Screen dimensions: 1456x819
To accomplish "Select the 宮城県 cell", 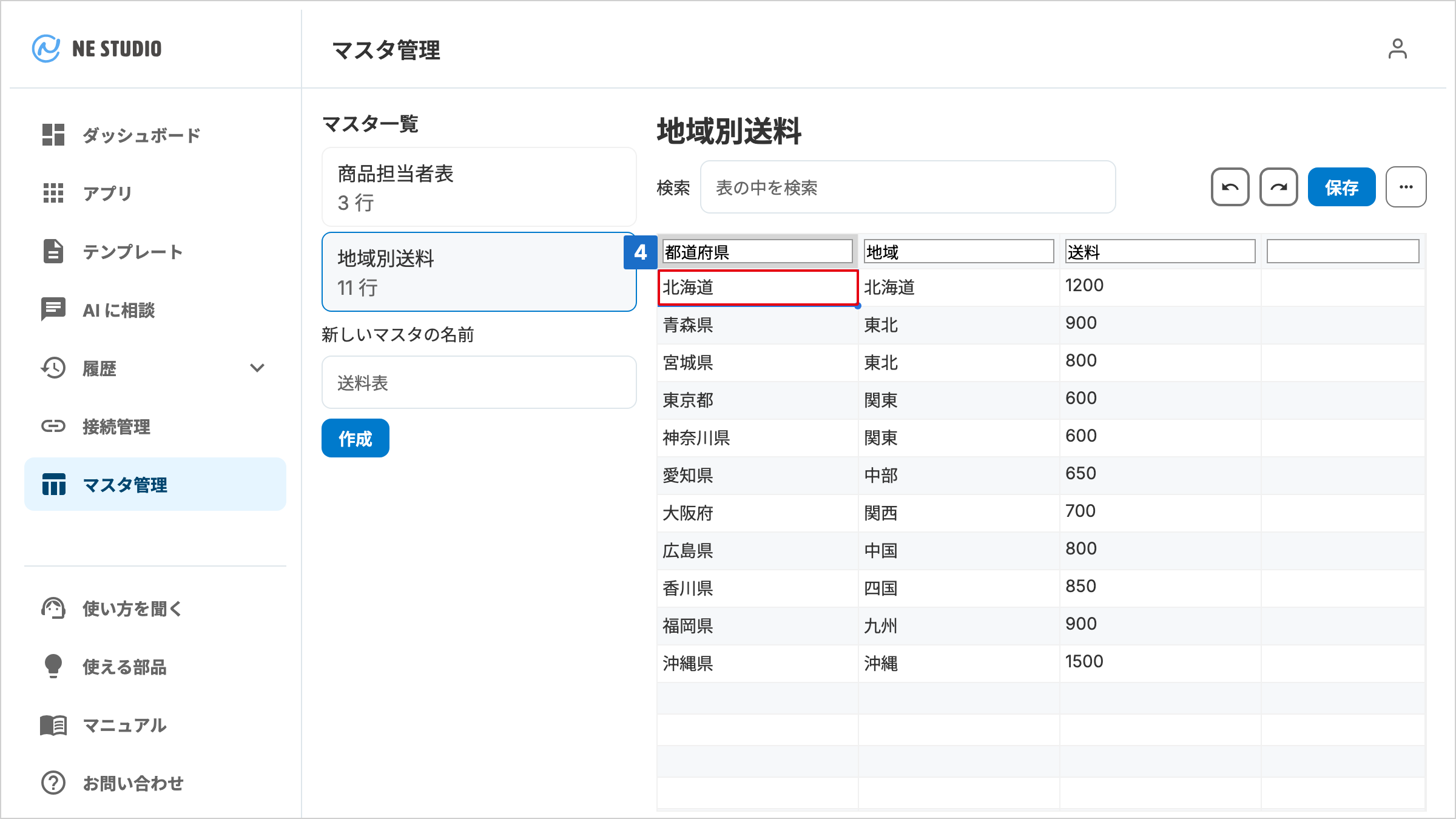I will (x=758, y=363).
